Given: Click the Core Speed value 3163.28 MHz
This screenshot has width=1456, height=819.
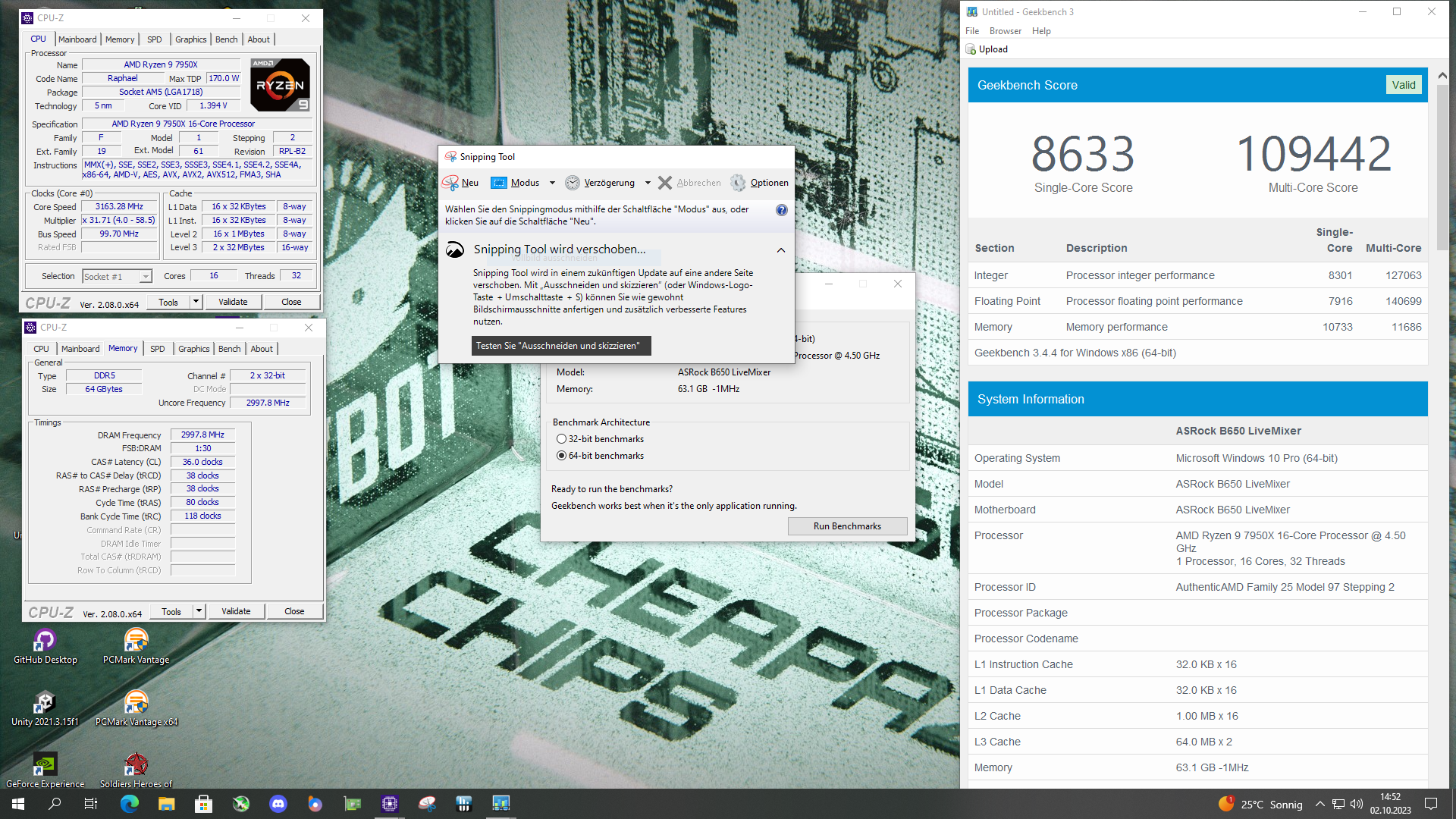Looking at the screenshot, I should click(119, 206).
